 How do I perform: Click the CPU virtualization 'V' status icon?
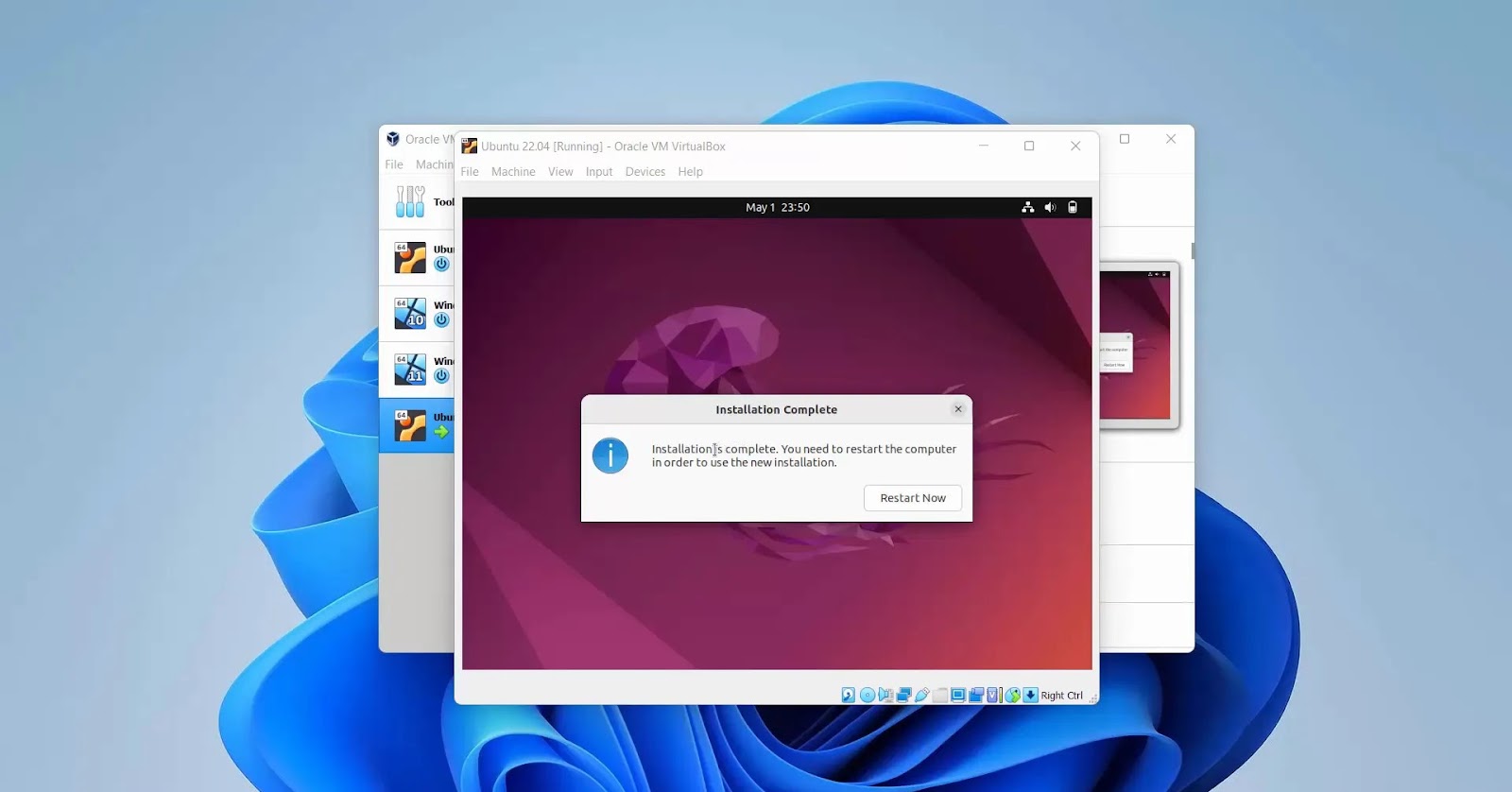[x=993, y=696]
